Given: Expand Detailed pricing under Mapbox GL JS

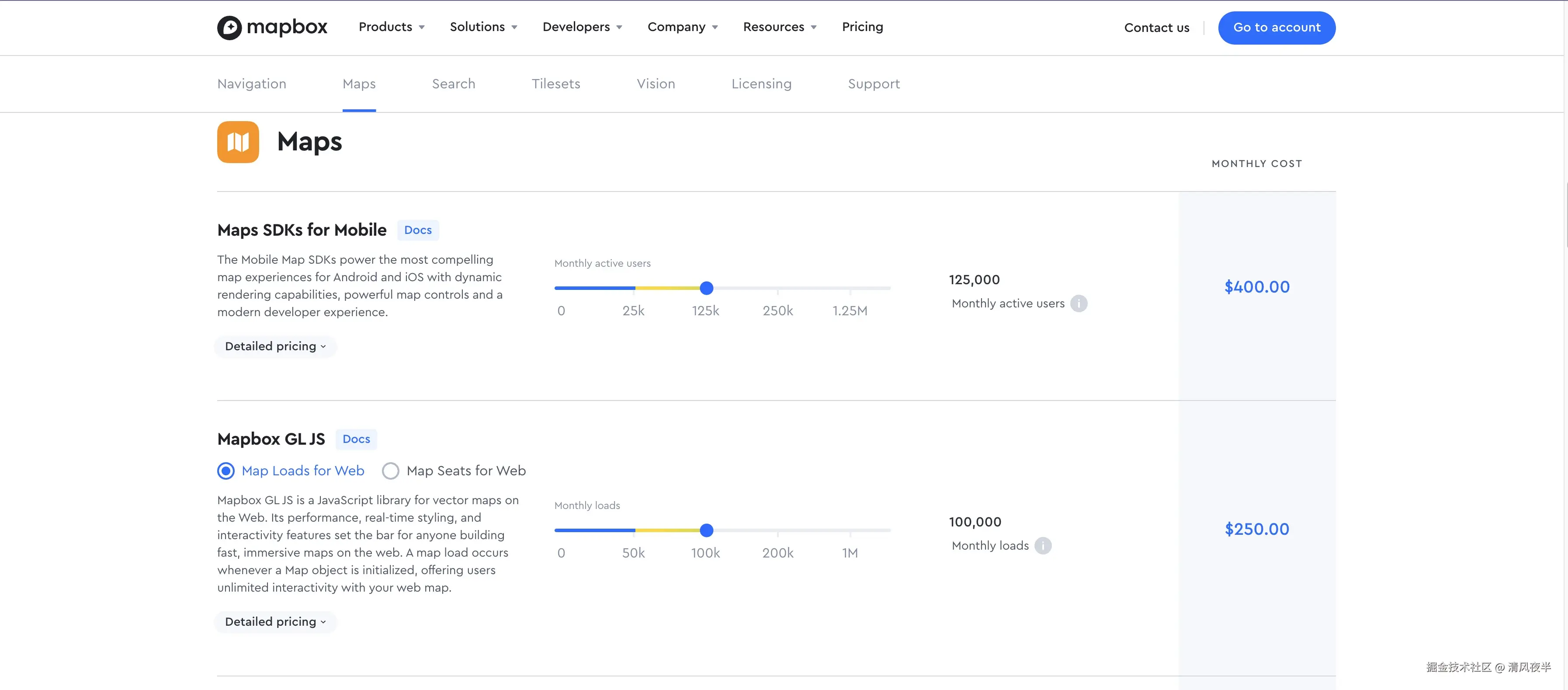Looking at the screenshot, I should [x=275, y=622].
